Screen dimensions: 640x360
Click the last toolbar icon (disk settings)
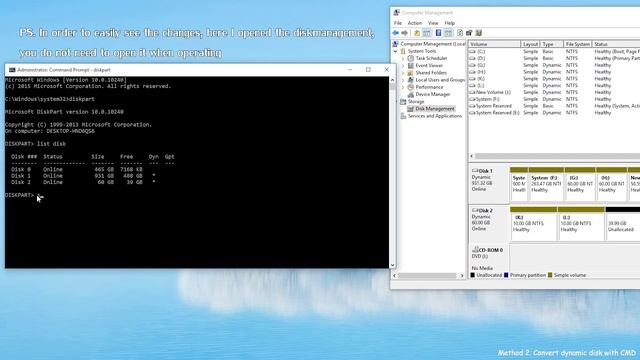479,33
